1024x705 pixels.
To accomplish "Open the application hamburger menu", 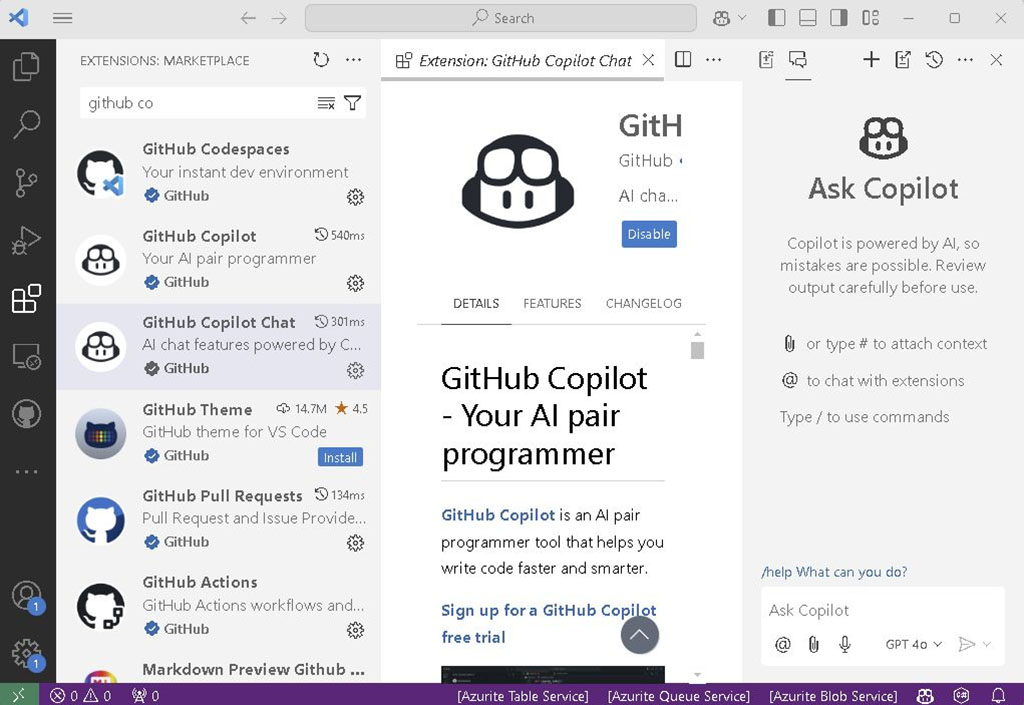I will [x=63, y=18].
